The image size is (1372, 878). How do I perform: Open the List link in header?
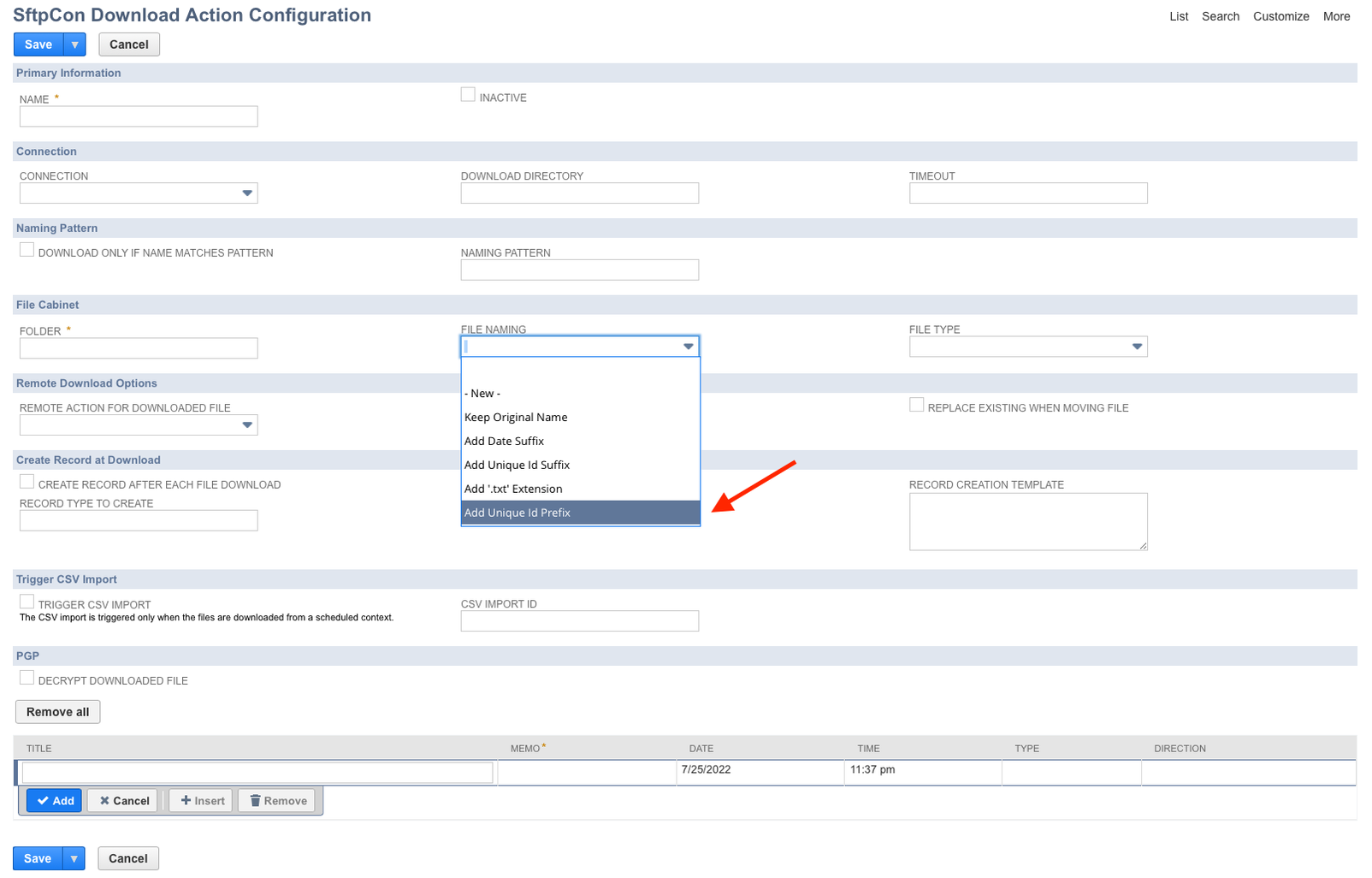coord(1179,16)
